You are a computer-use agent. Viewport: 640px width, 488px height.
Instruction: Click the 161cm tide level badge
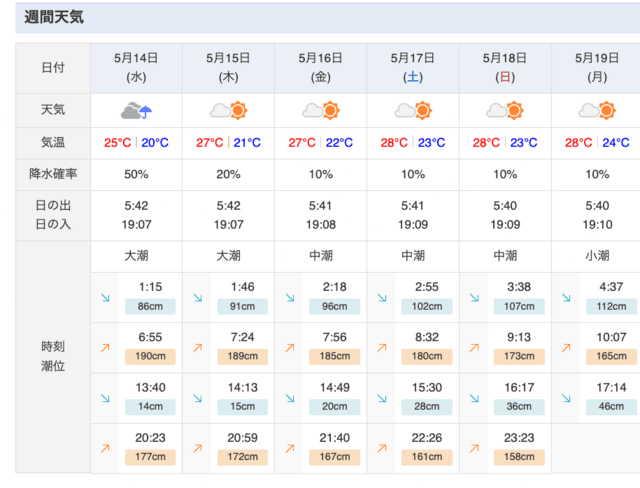tap(427, 457)
